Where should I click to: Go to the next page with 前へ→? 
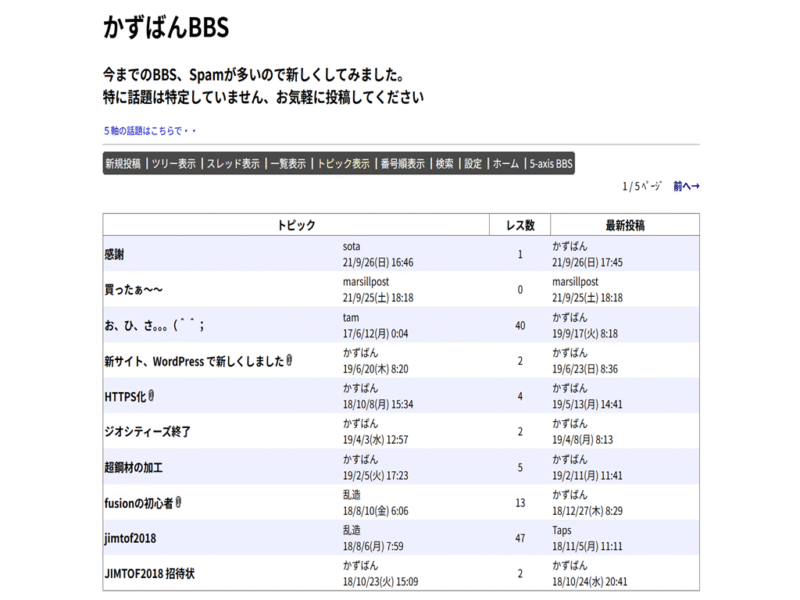[686, 186]
